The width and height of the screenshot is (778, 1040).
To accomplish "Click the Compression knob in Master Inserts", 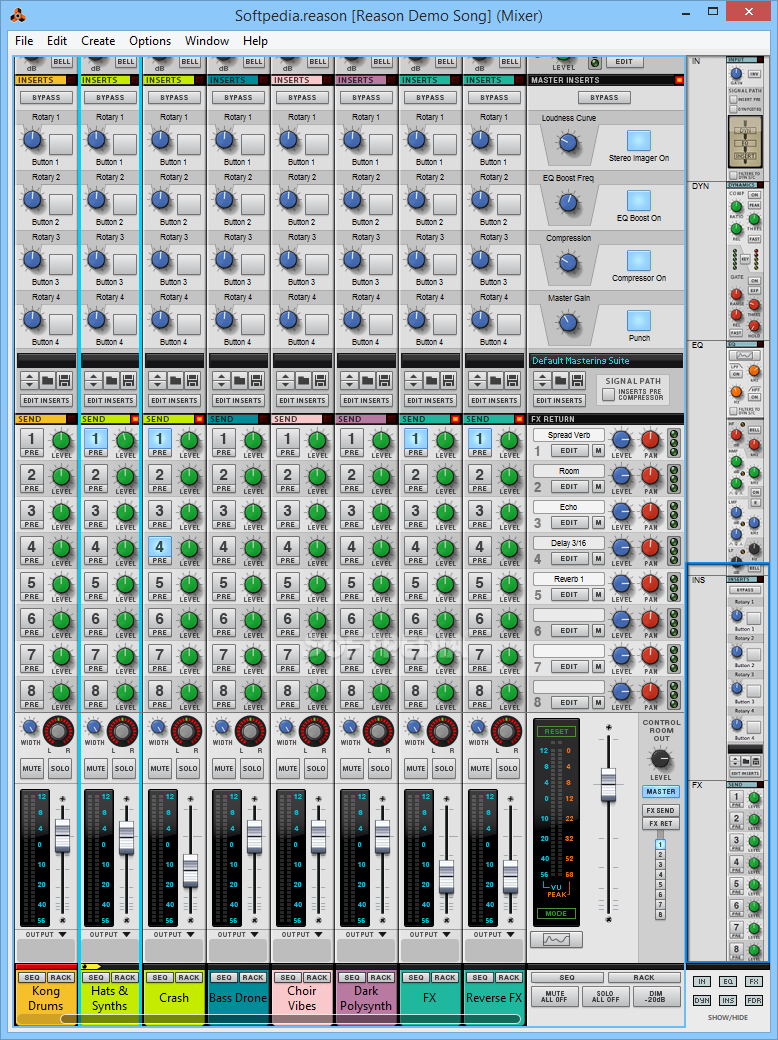I will tap(568, 263).
